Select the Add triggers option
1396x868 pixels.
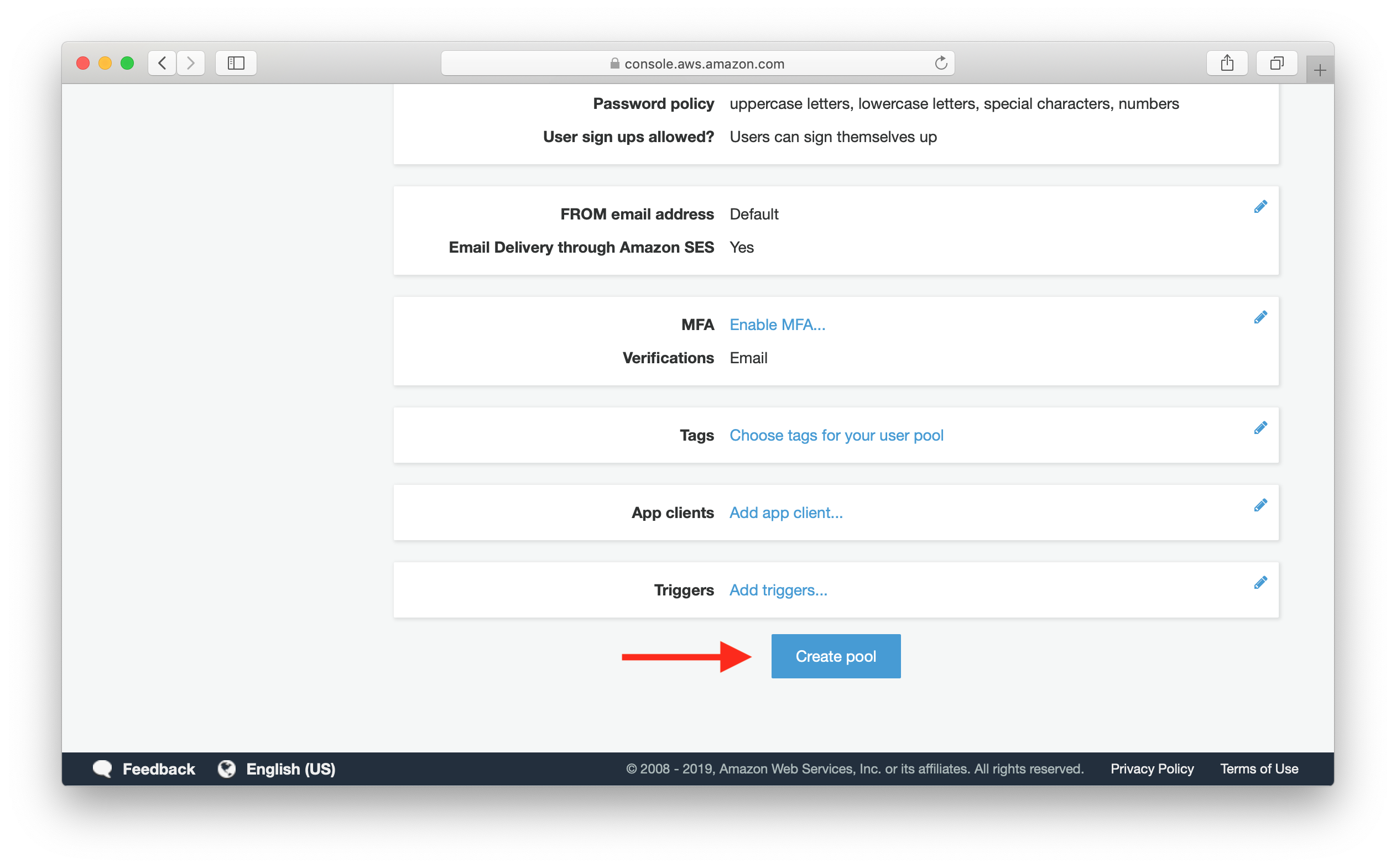pyautogui.click(x=778, y=589)
